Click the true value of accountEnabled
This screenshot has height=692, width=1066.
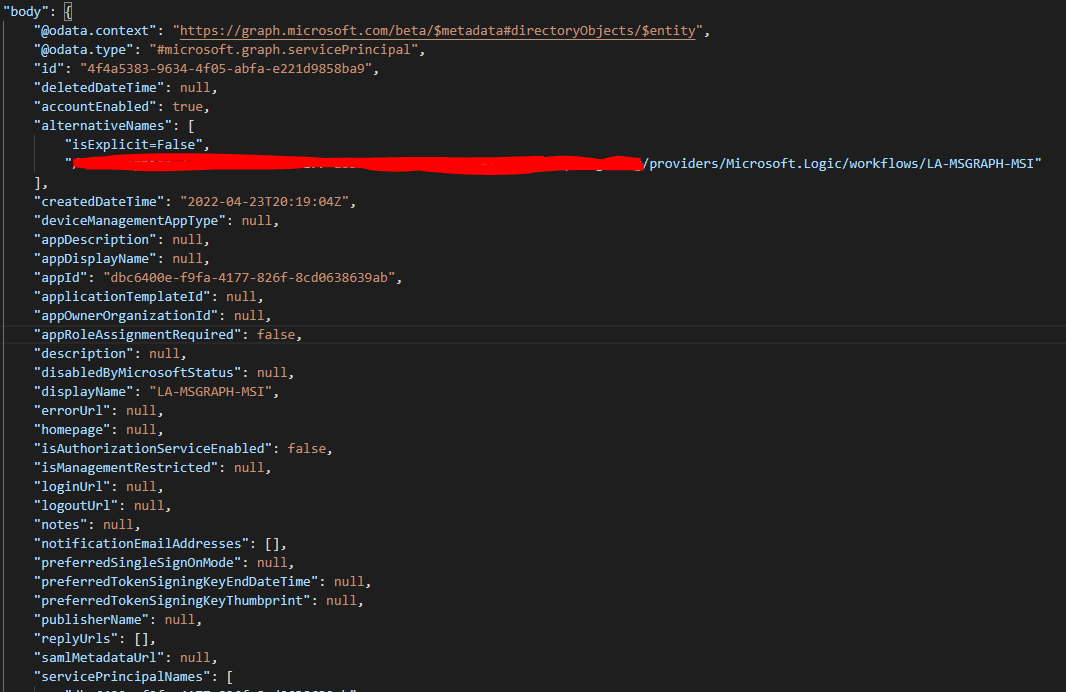[187, 107]
